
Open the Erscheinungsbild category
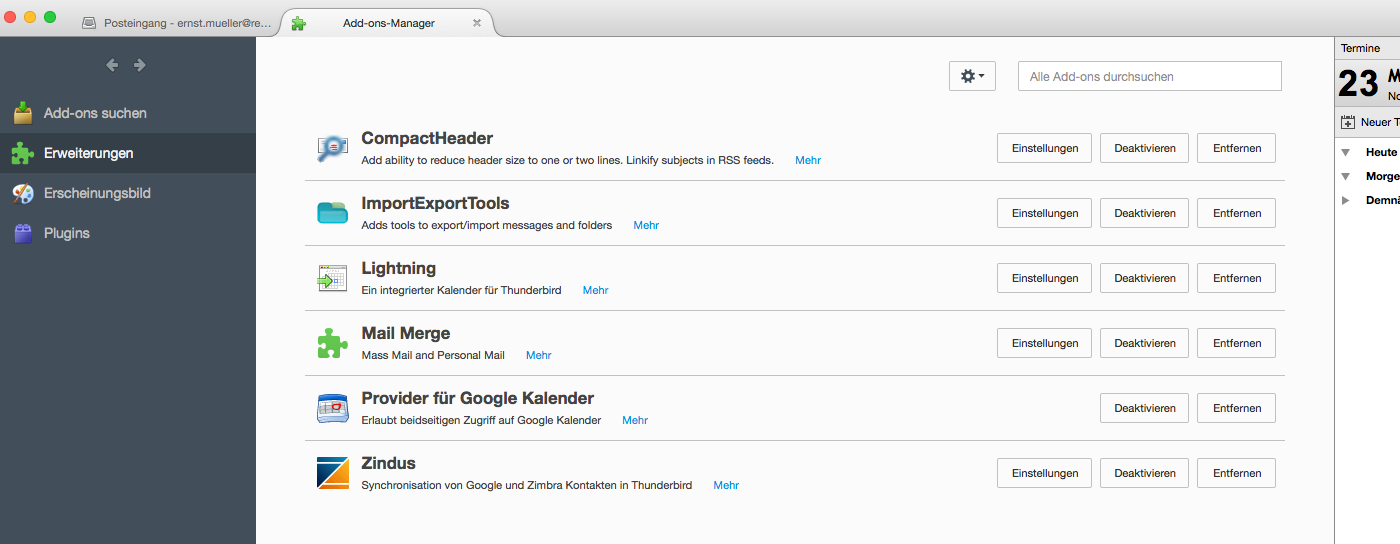(x=96, y=193)
